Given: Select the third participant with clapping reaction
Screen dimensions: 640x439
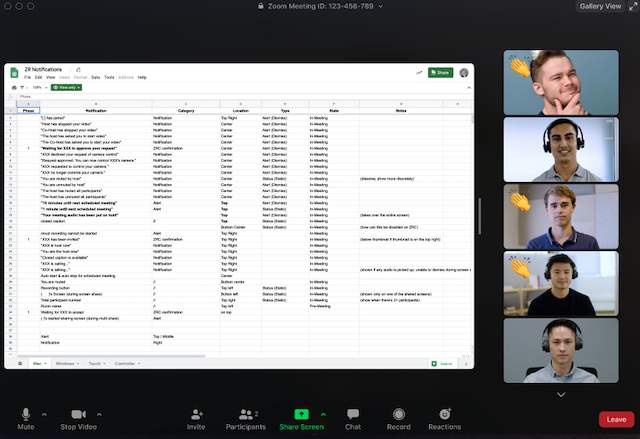Looking at the screenshot, I should [561, 217].
